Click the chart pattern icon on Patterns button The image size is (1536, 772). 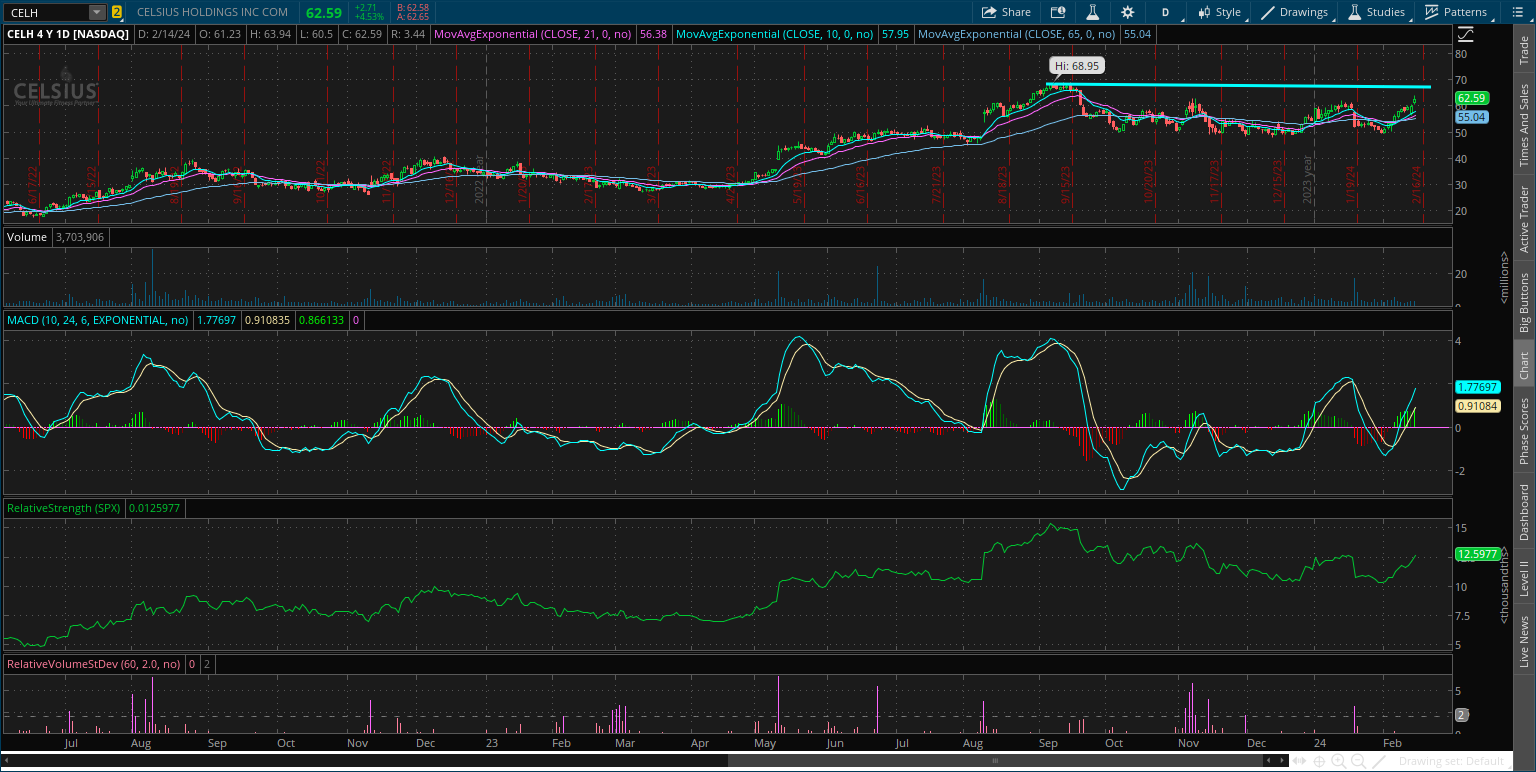(x=1431, y=12)
